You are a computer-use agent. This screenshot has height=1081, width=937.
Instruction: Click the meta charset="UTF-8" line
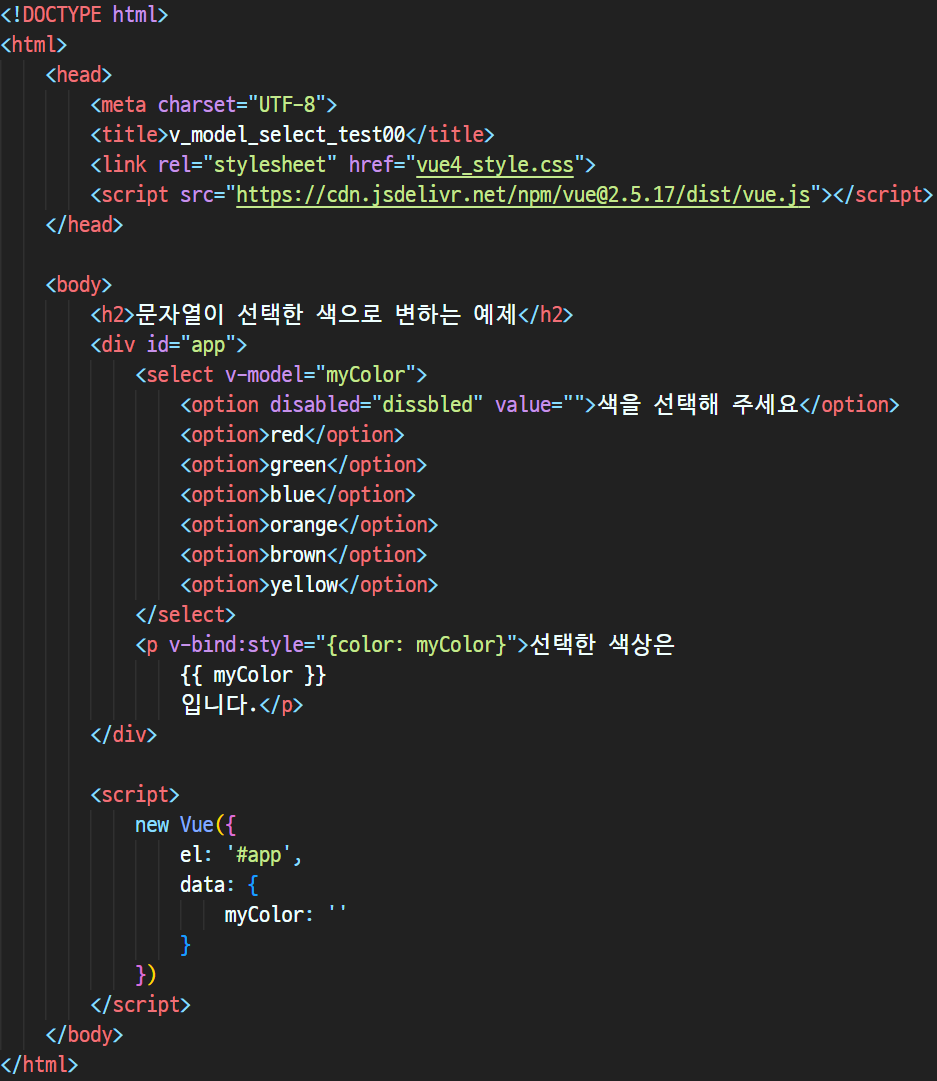[214, 105]
